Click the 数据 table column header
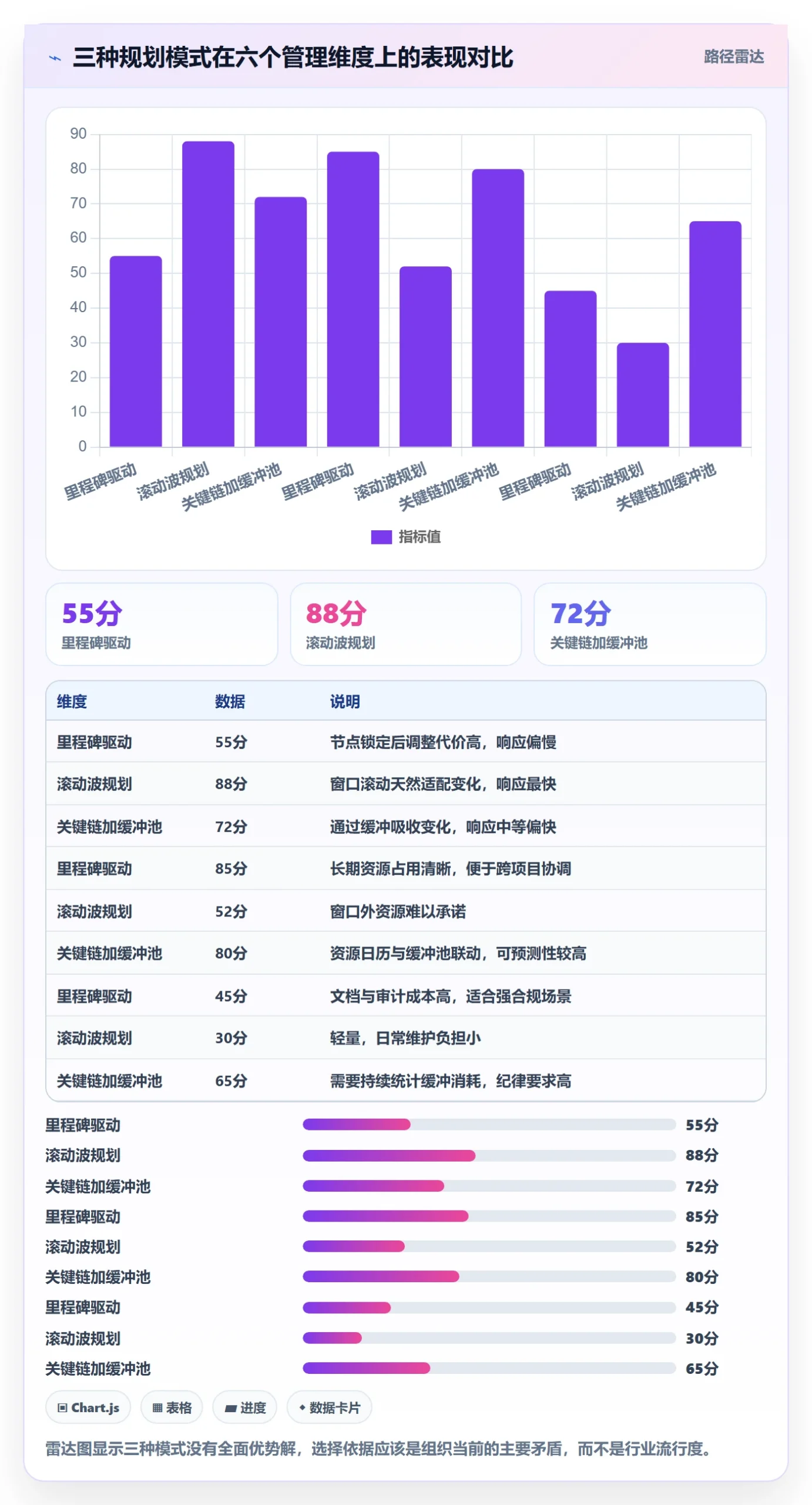The image size is (812, 1505). coord(230,701)
